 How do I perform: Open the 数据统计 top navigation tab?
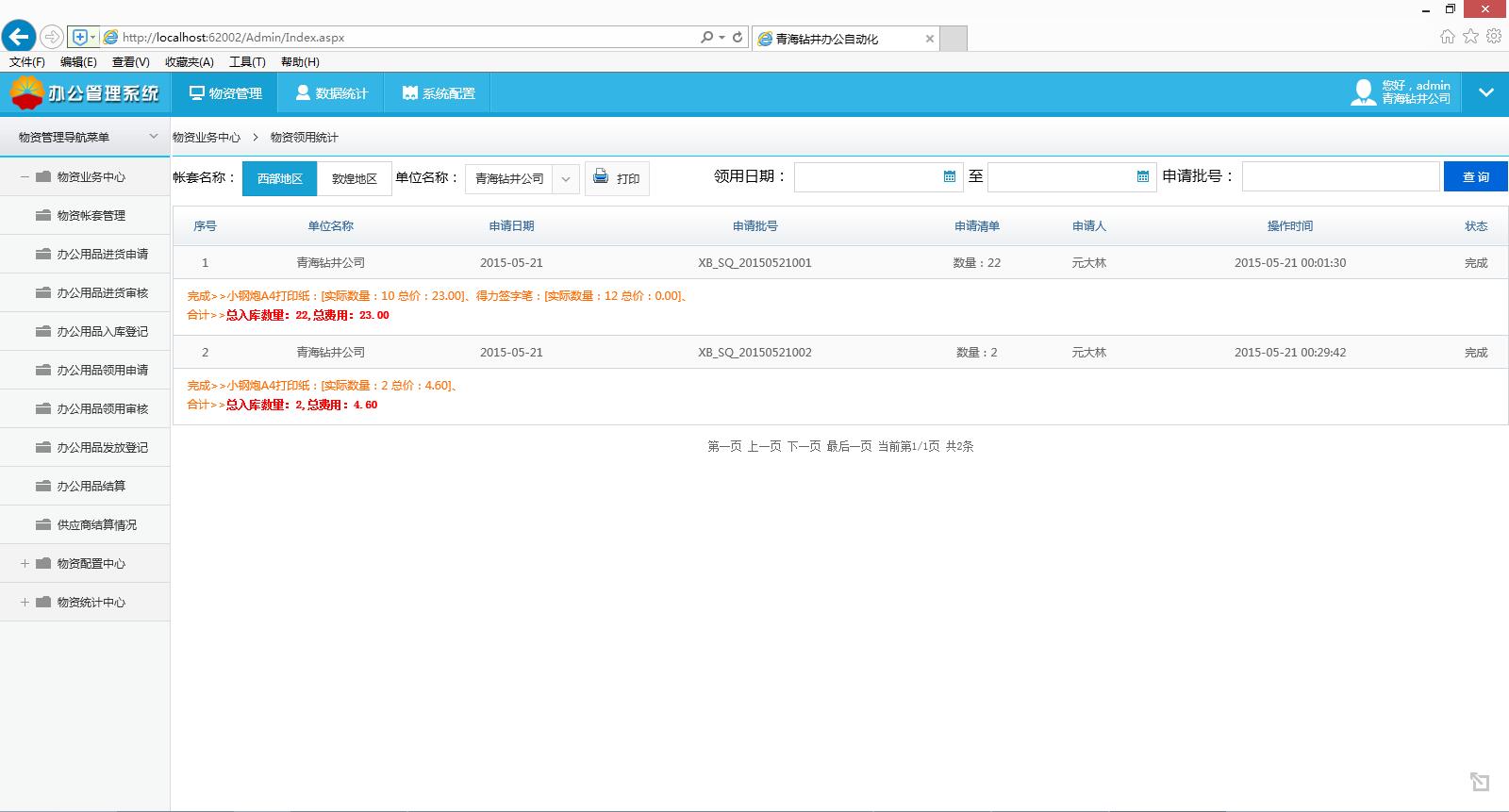331,93
